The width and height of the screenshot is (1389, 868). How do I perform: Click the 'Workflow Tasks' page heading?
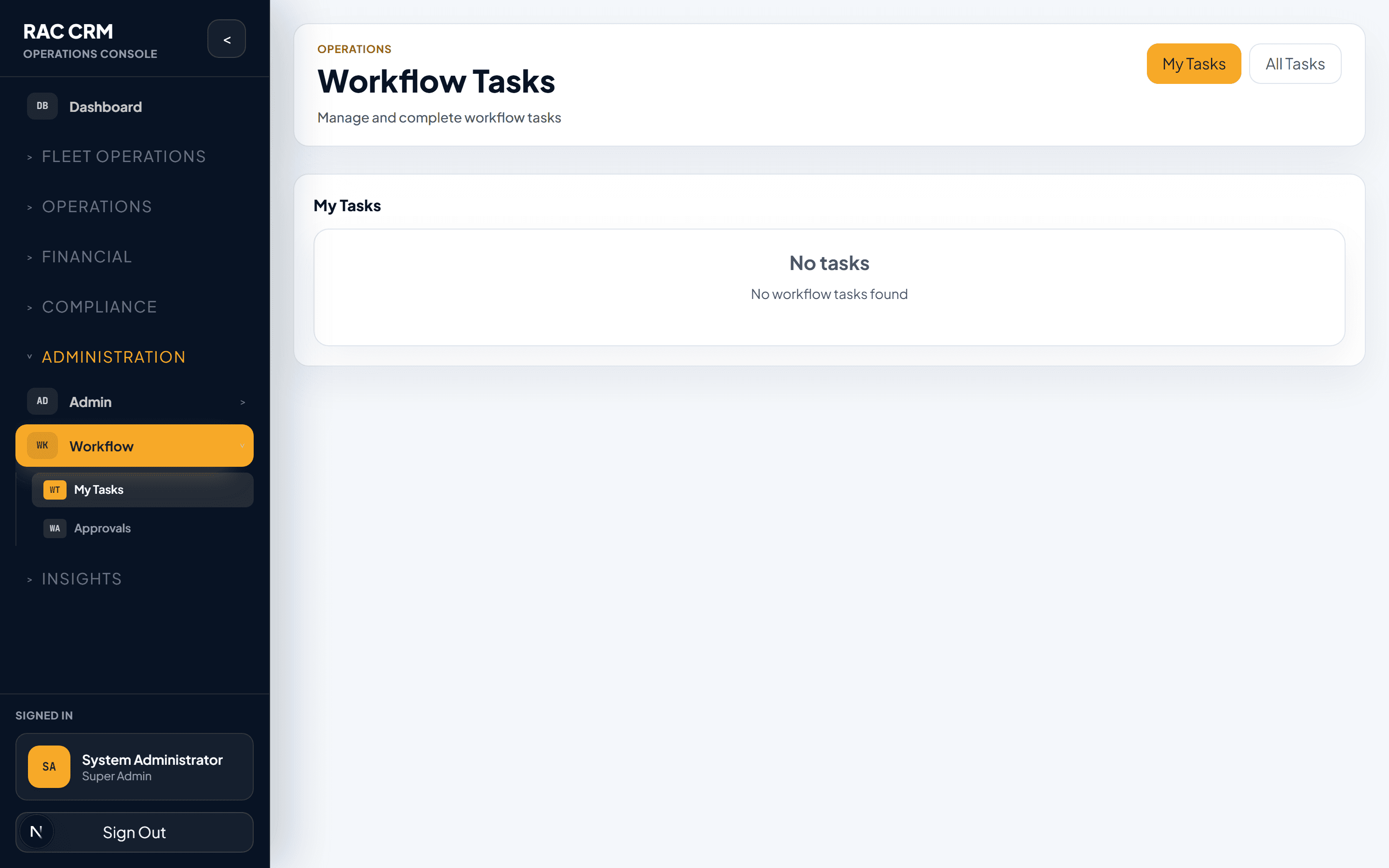(436, 81)
